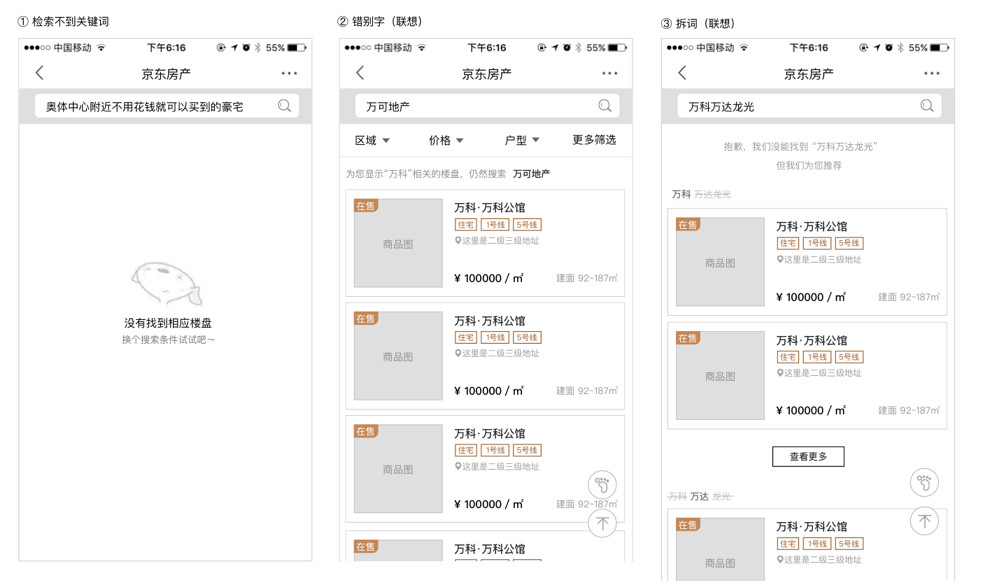Tap 在售 badge on third card, second phone
Viewport: 988px width, 581px height.
[x=365, y=432]
